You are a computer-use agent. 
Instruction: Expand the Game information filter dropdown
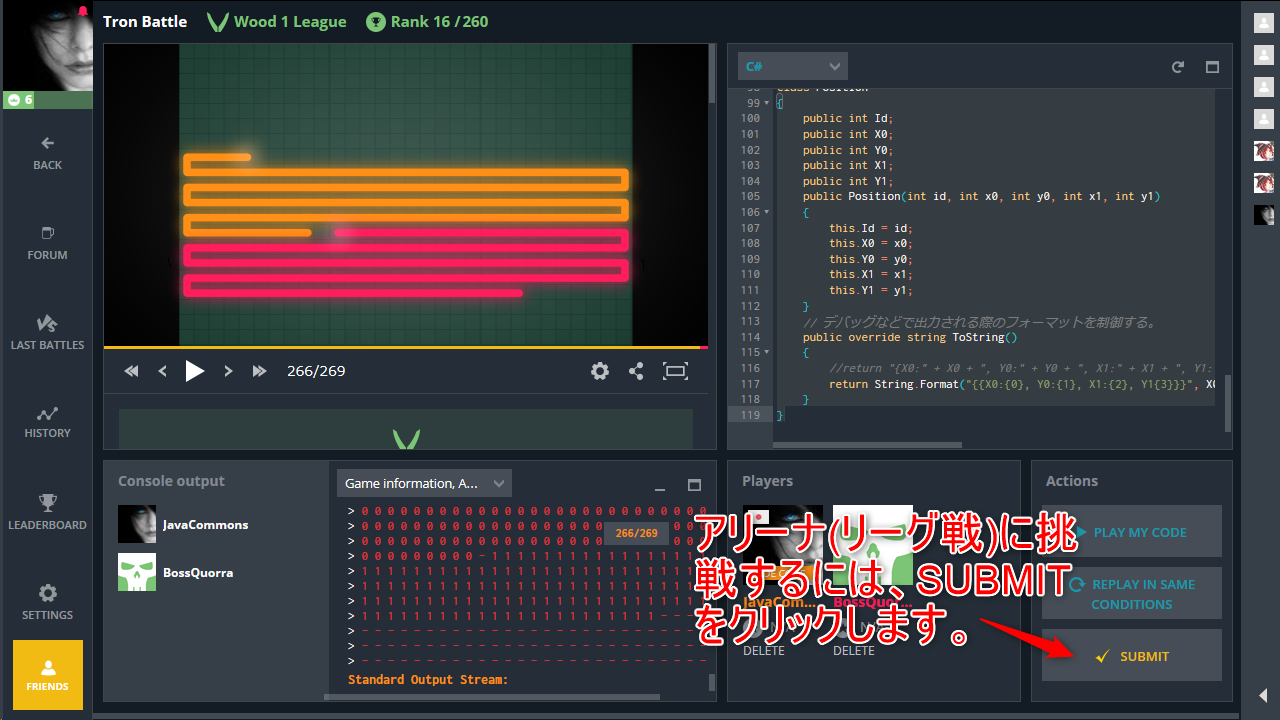424,484
